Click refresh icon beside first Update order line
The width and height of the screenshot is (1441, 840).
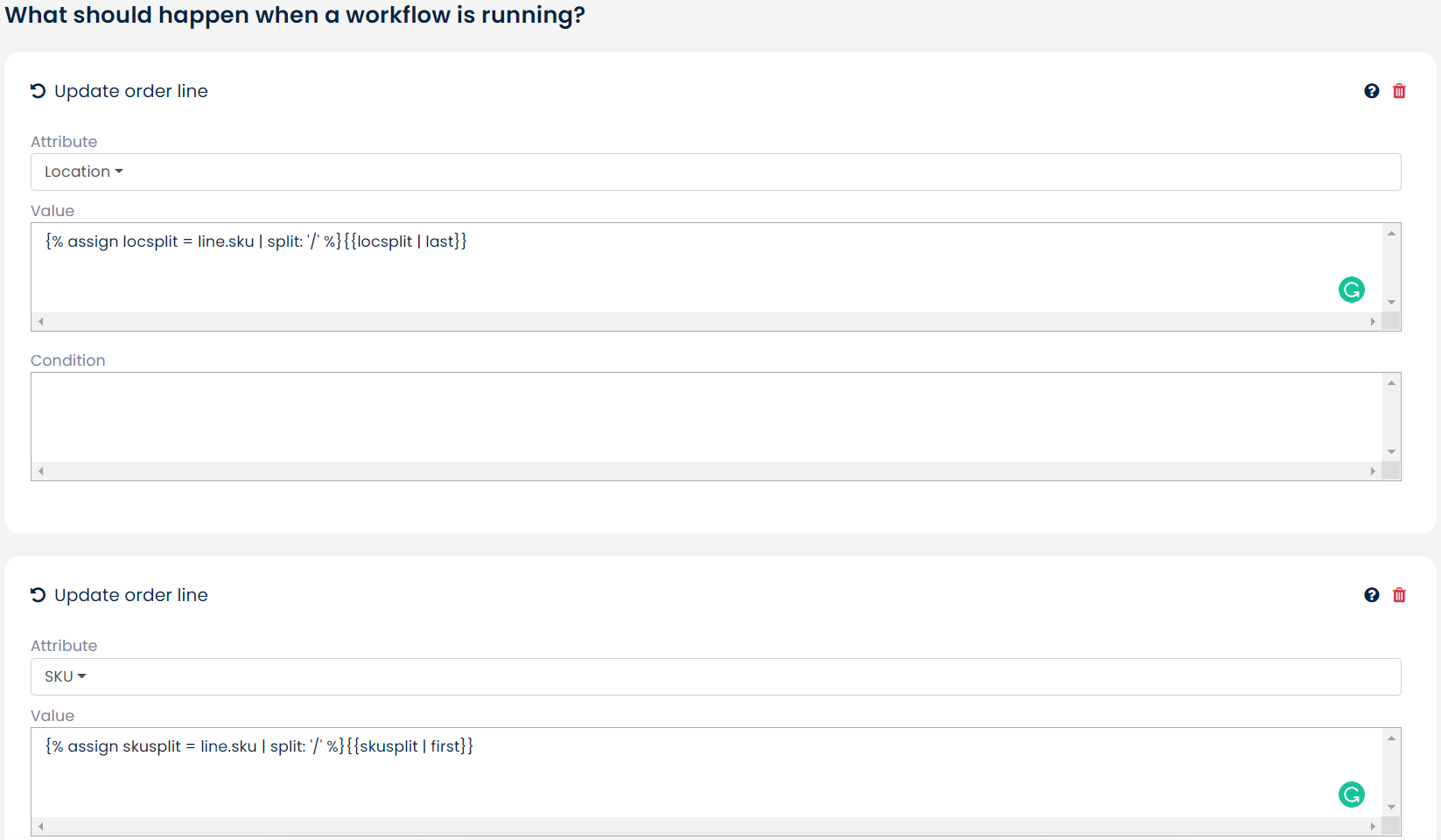[x=38, y=91]
